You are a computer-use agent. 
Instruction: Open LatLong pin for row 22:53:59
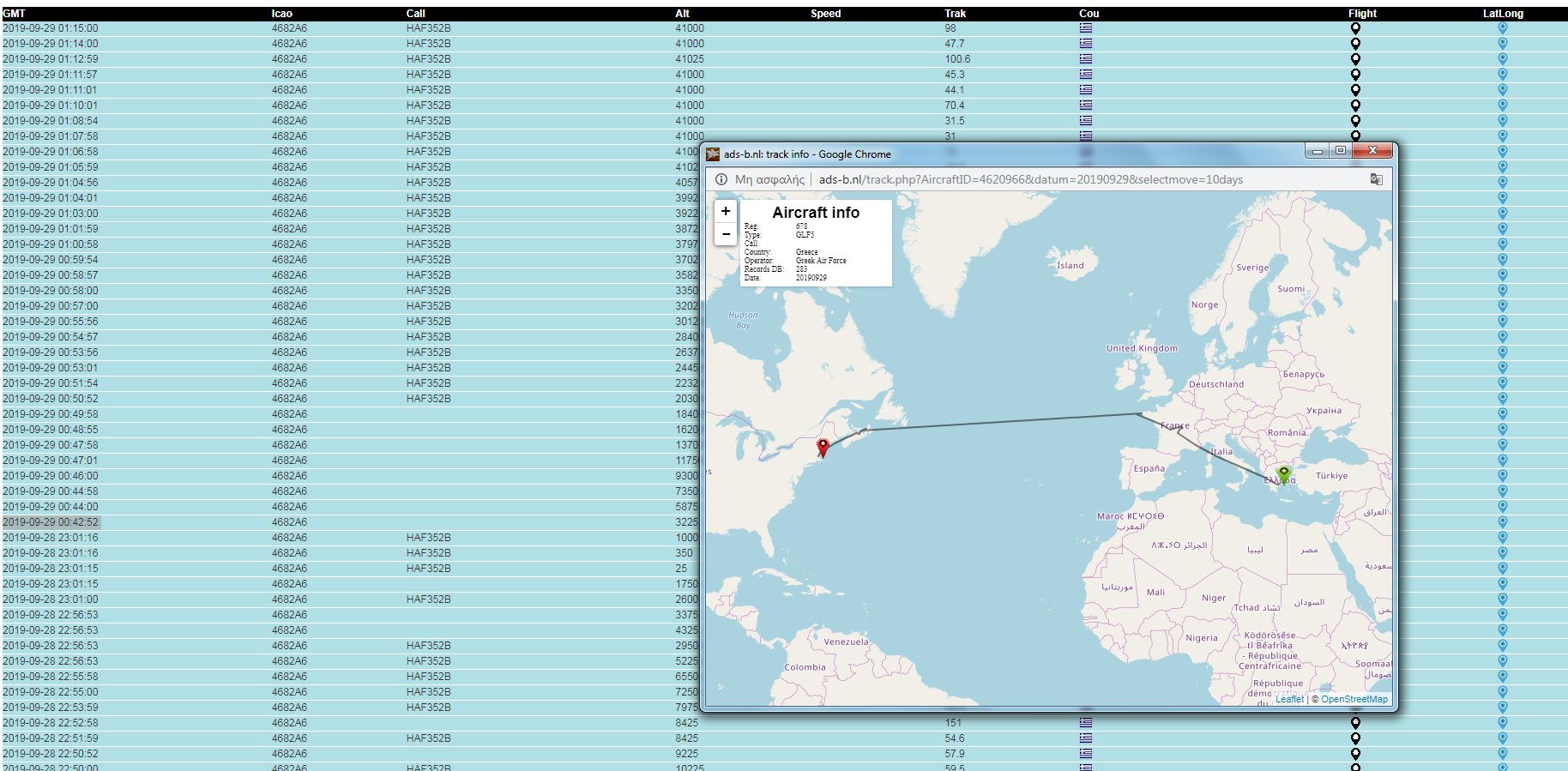click(1503, 708)
